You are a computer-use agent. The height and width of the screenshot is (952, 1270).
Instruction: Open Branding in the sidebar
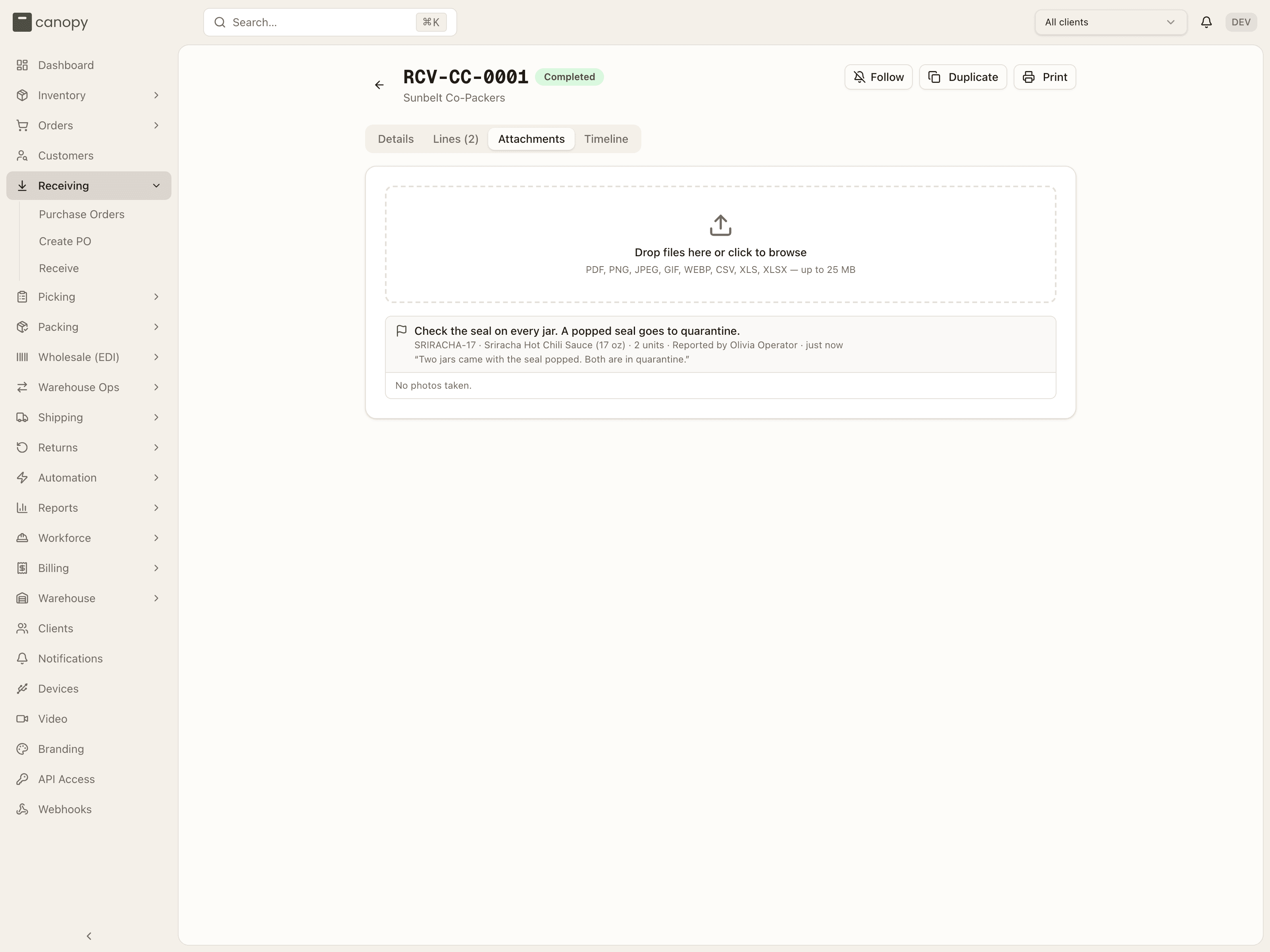pyautogui.click(x=89, y=749)
